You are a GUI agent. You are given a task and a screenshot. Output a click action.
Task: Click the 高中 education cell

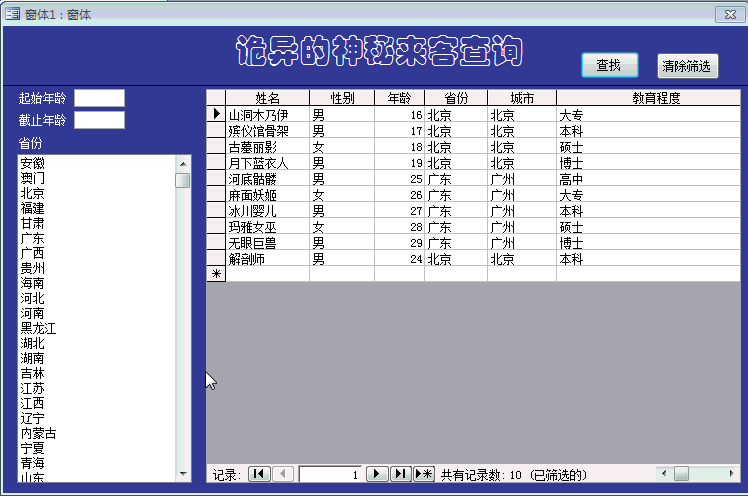[649, 179]
